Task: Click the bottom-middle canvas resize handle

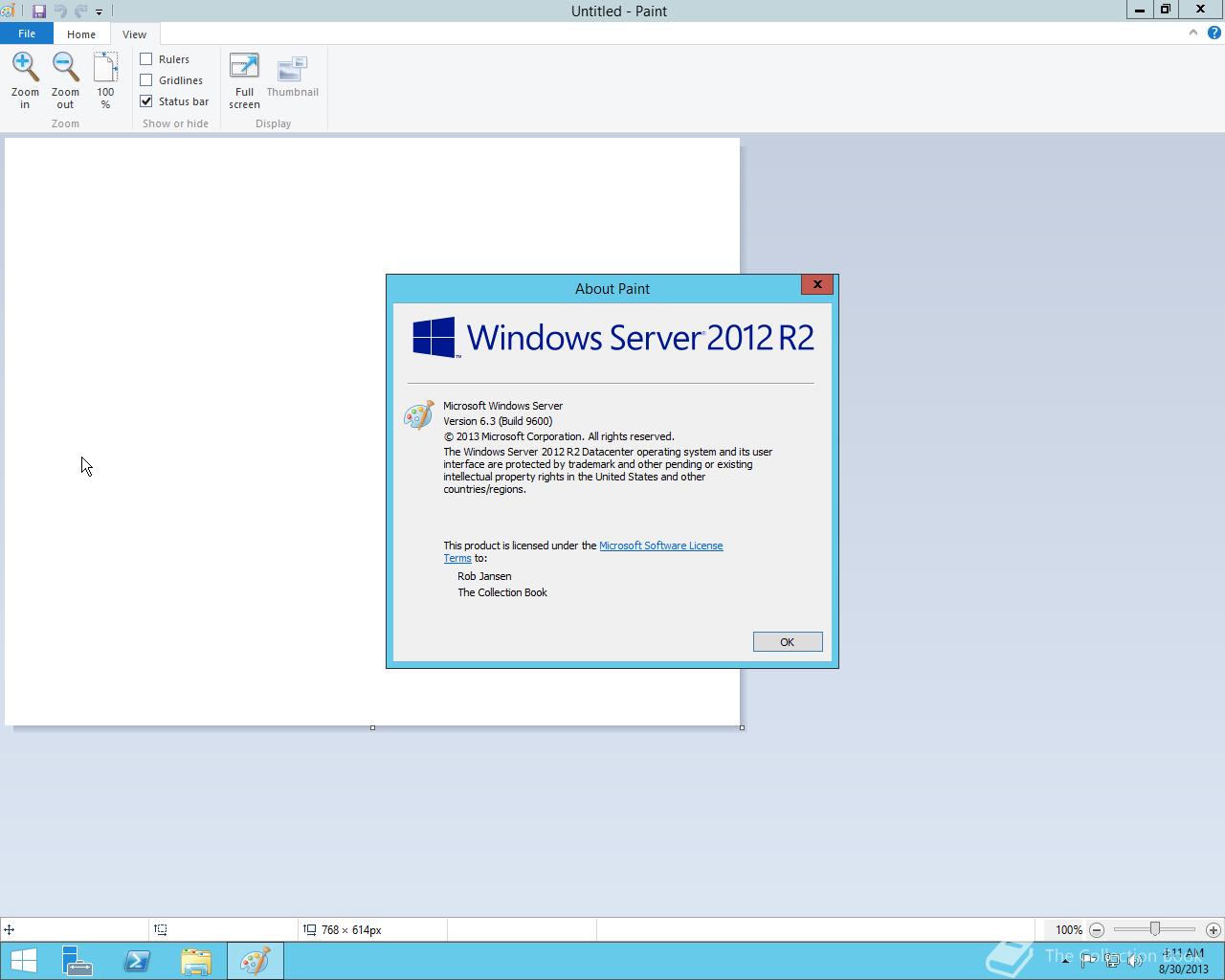Action: click(x=372, y=727)
